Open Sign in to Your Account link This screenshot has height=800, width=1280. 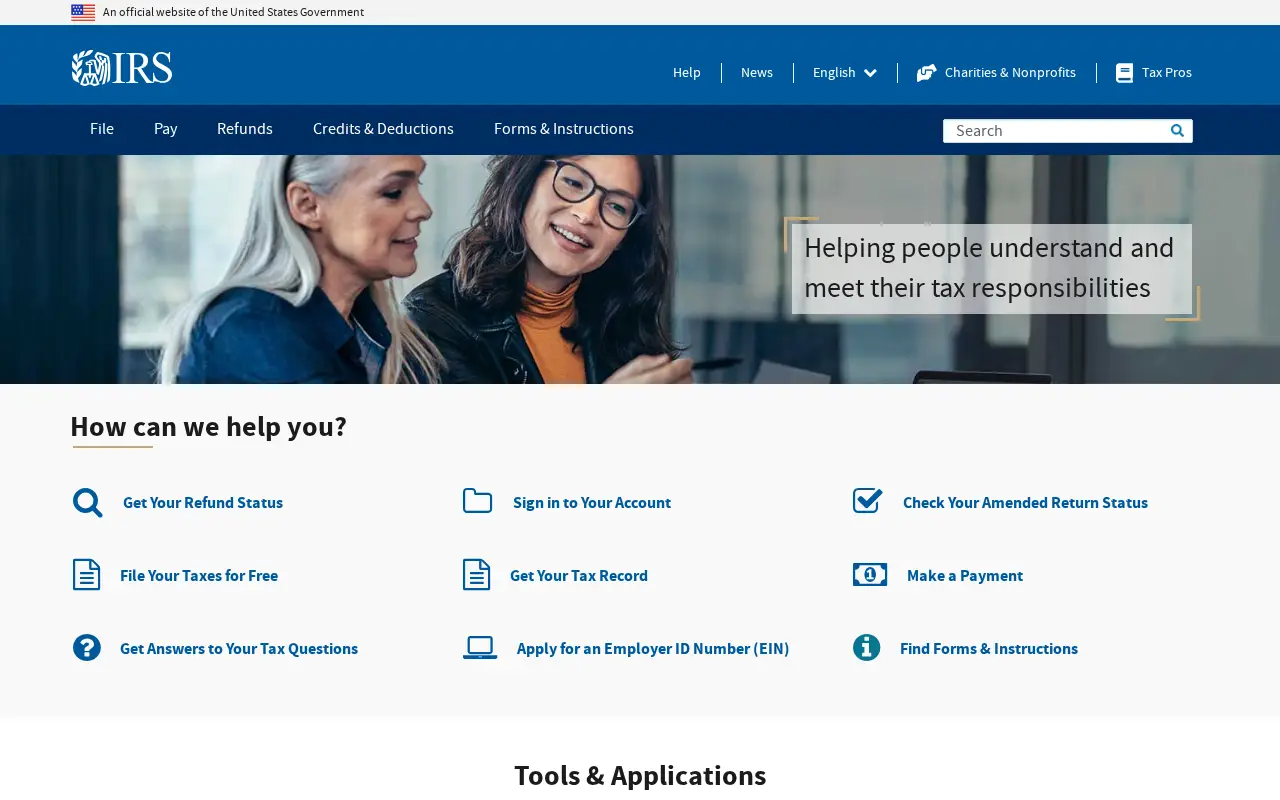coord(592,503)
